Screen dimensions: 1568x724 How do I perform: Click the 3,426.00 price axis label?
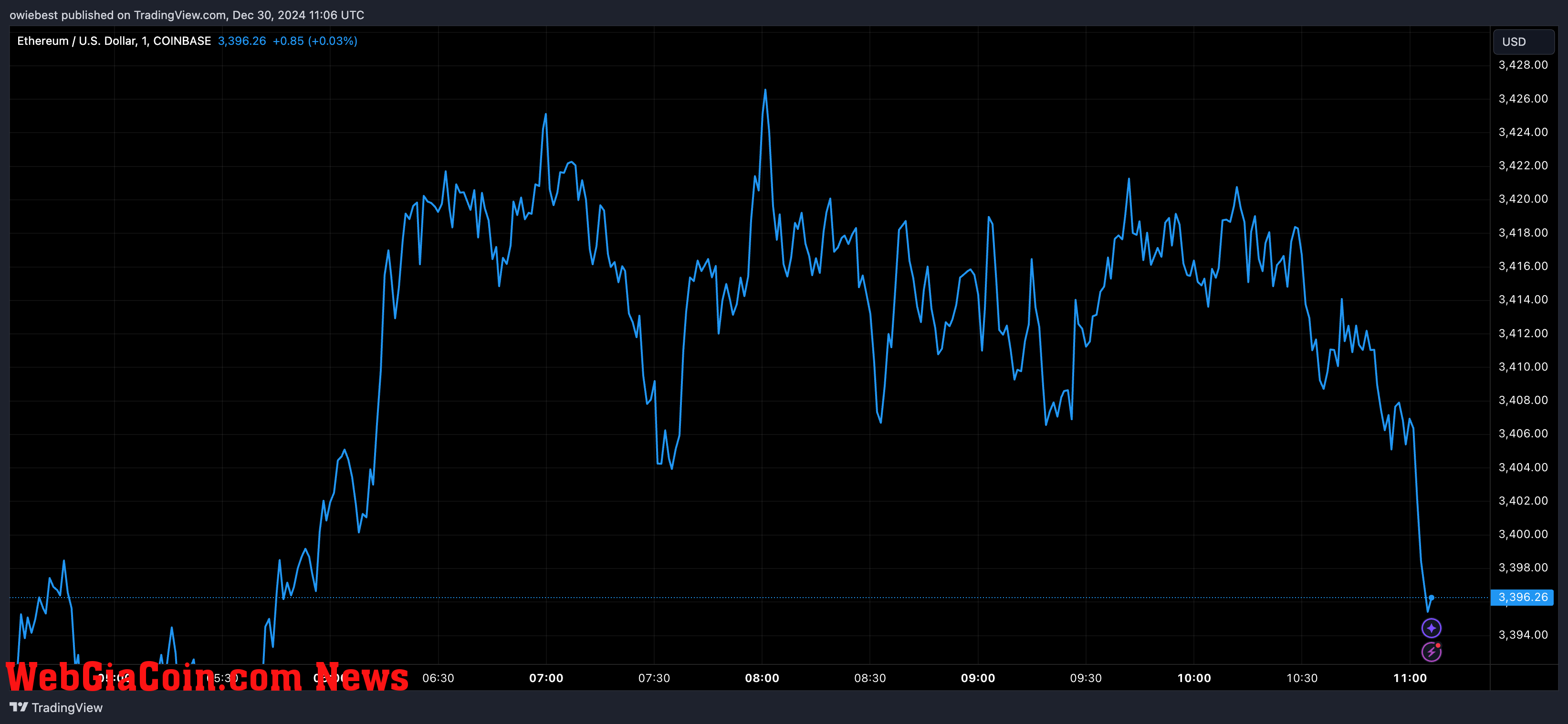tap(1523, 99)
